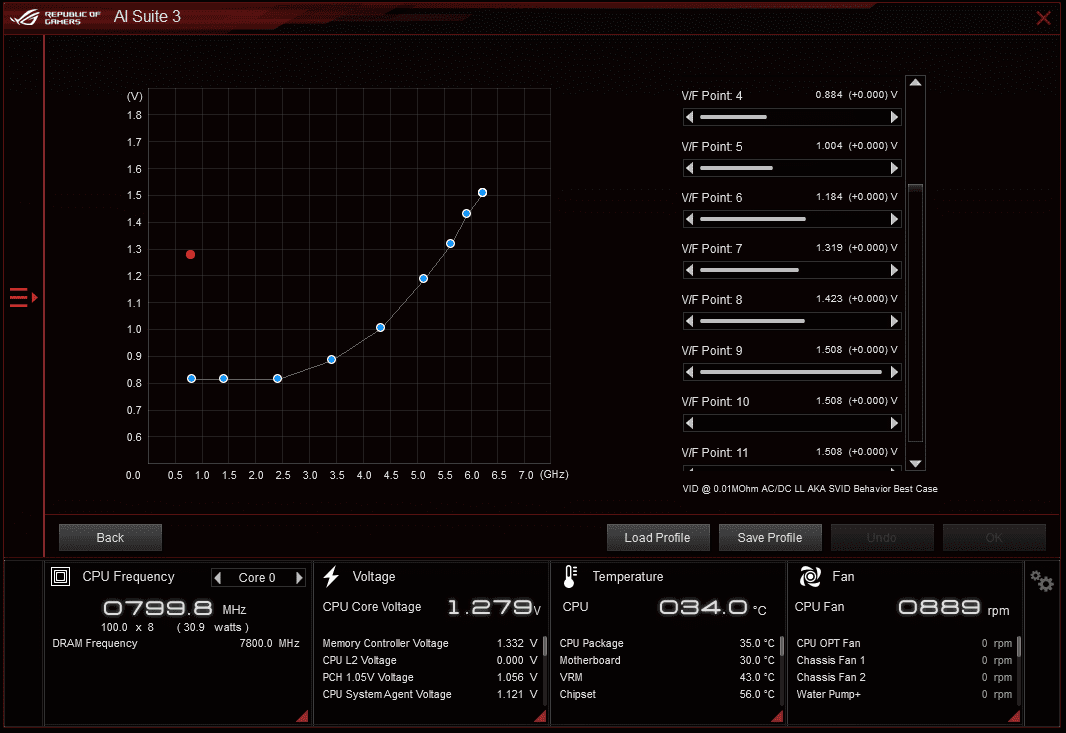Decrease V/F Point 4 with left arrow
Viewport: 1066px width, 733px height.
click(x=689, y=117)
